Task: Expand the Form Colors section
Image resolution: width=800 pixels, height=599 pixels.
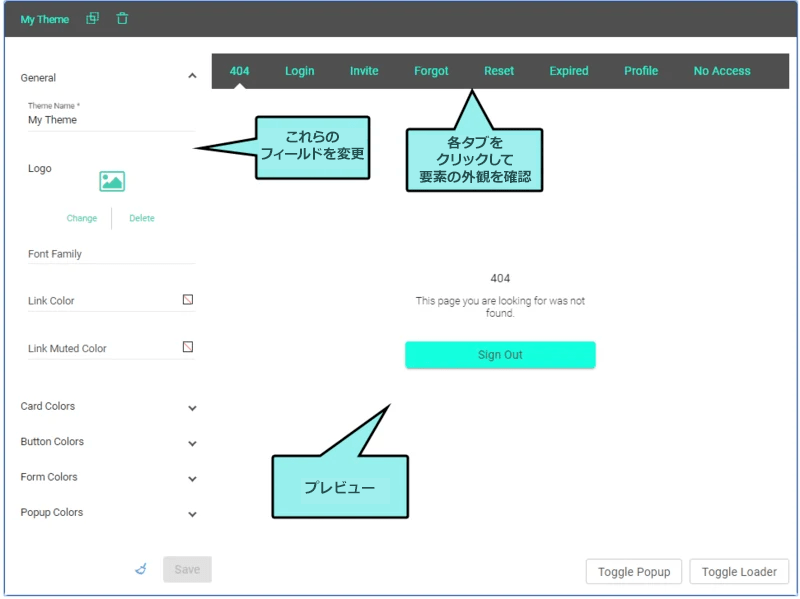Action: (192, 479)
